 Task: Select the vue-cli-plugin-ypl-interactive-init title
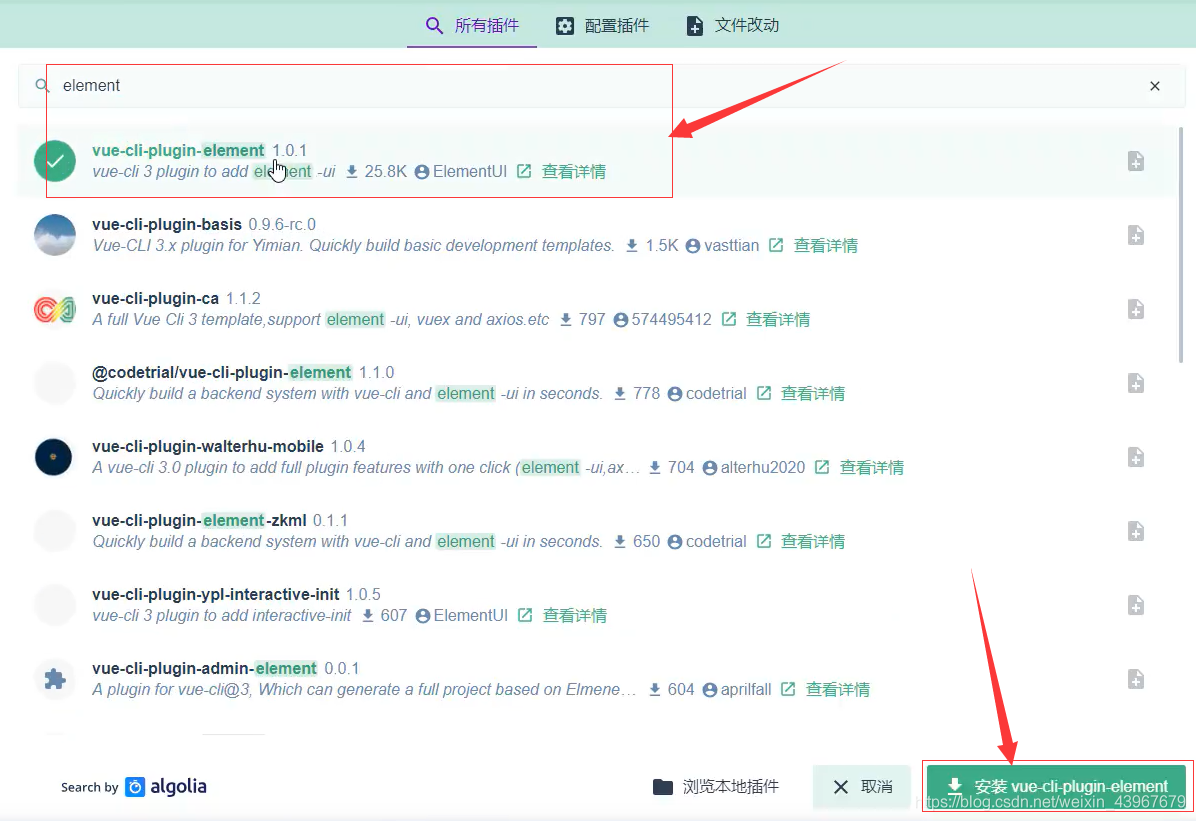(x=216, y=594)
